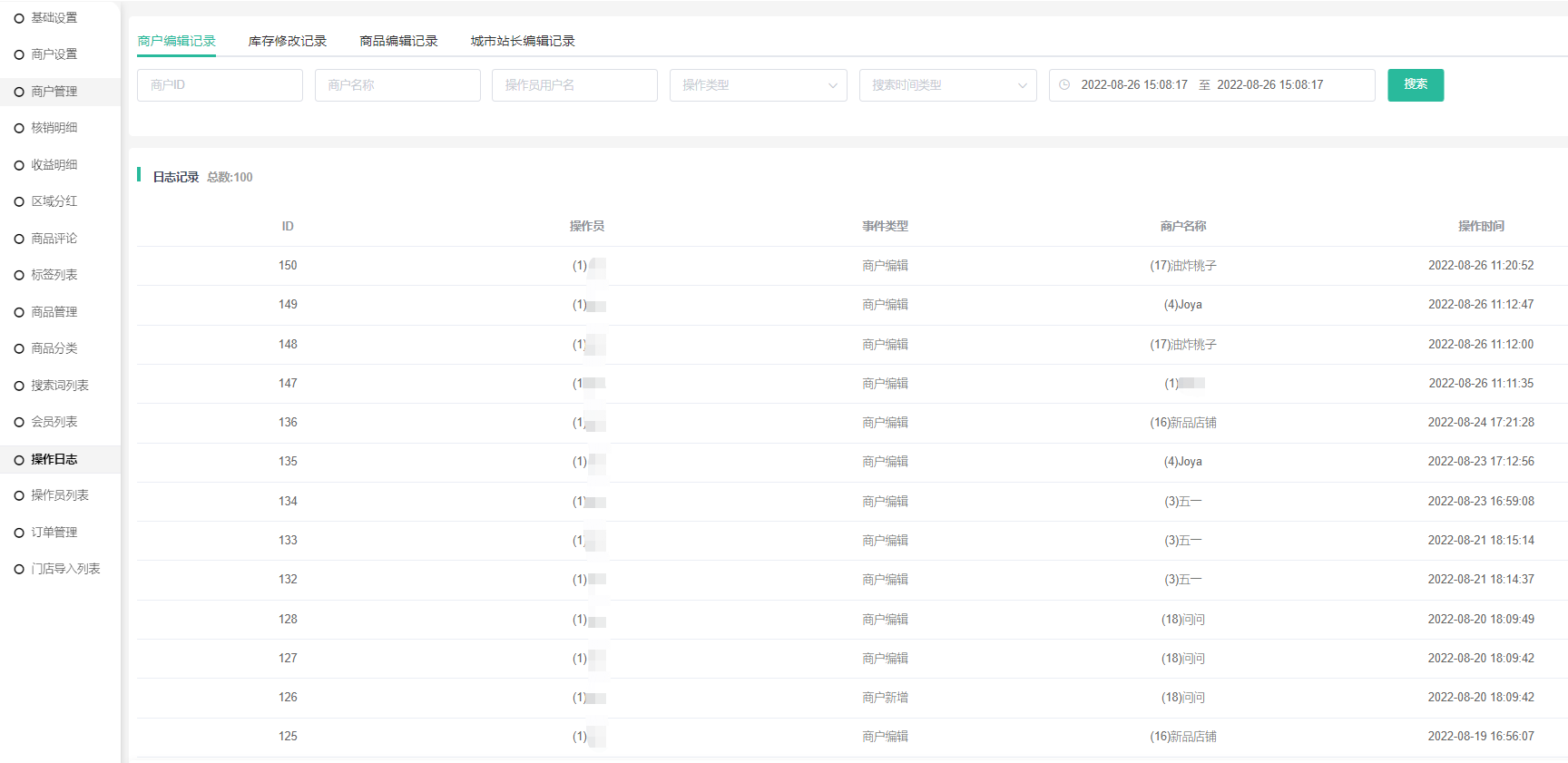Open the 商品编辑记录 tab

398,42
